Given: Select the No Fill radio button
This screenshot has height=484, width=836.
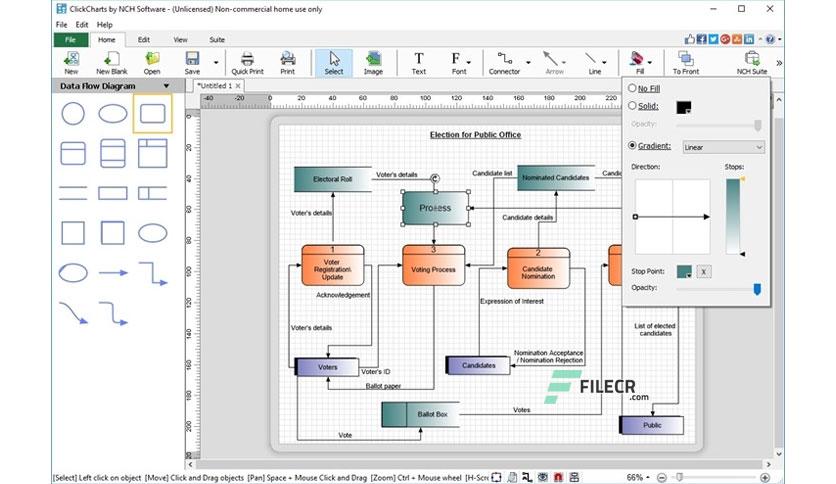Looking at the screenshot, I should pyautogui.click(x=632, y=88).
